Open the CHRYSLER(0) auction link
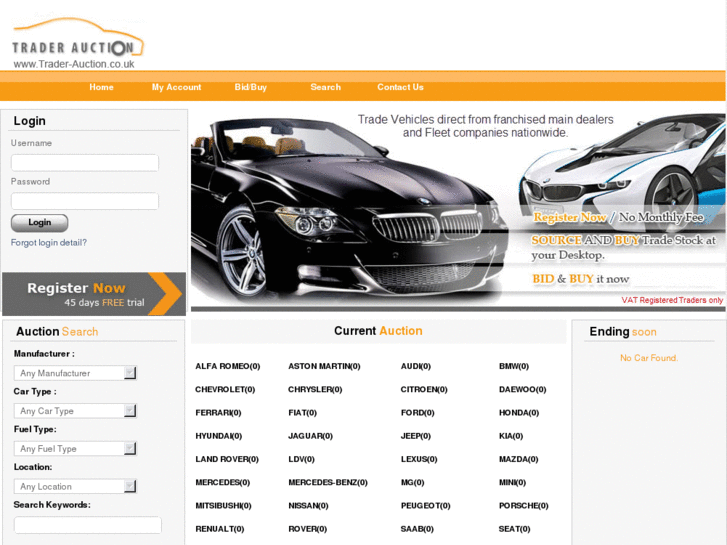This screenshot has height=545, width=727. click(315, 390)
